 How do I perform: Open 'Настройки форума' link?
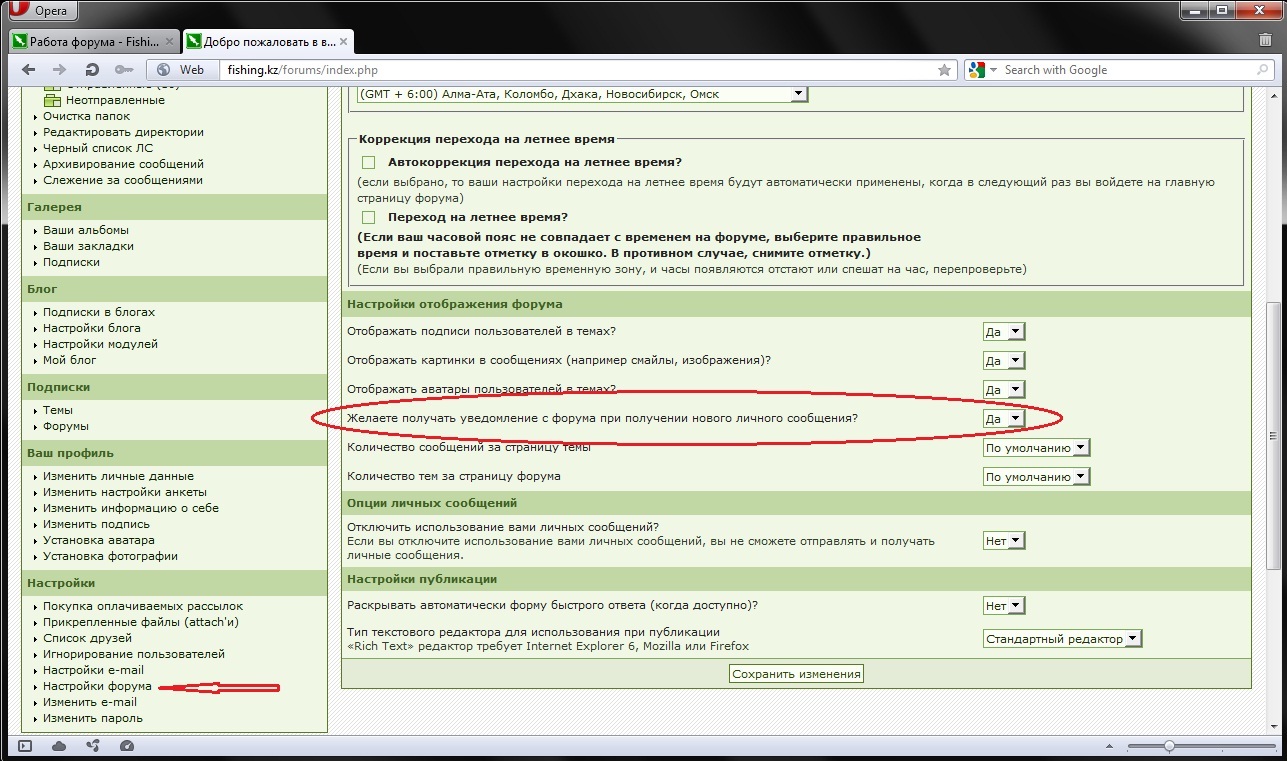(x=97, y=686)
